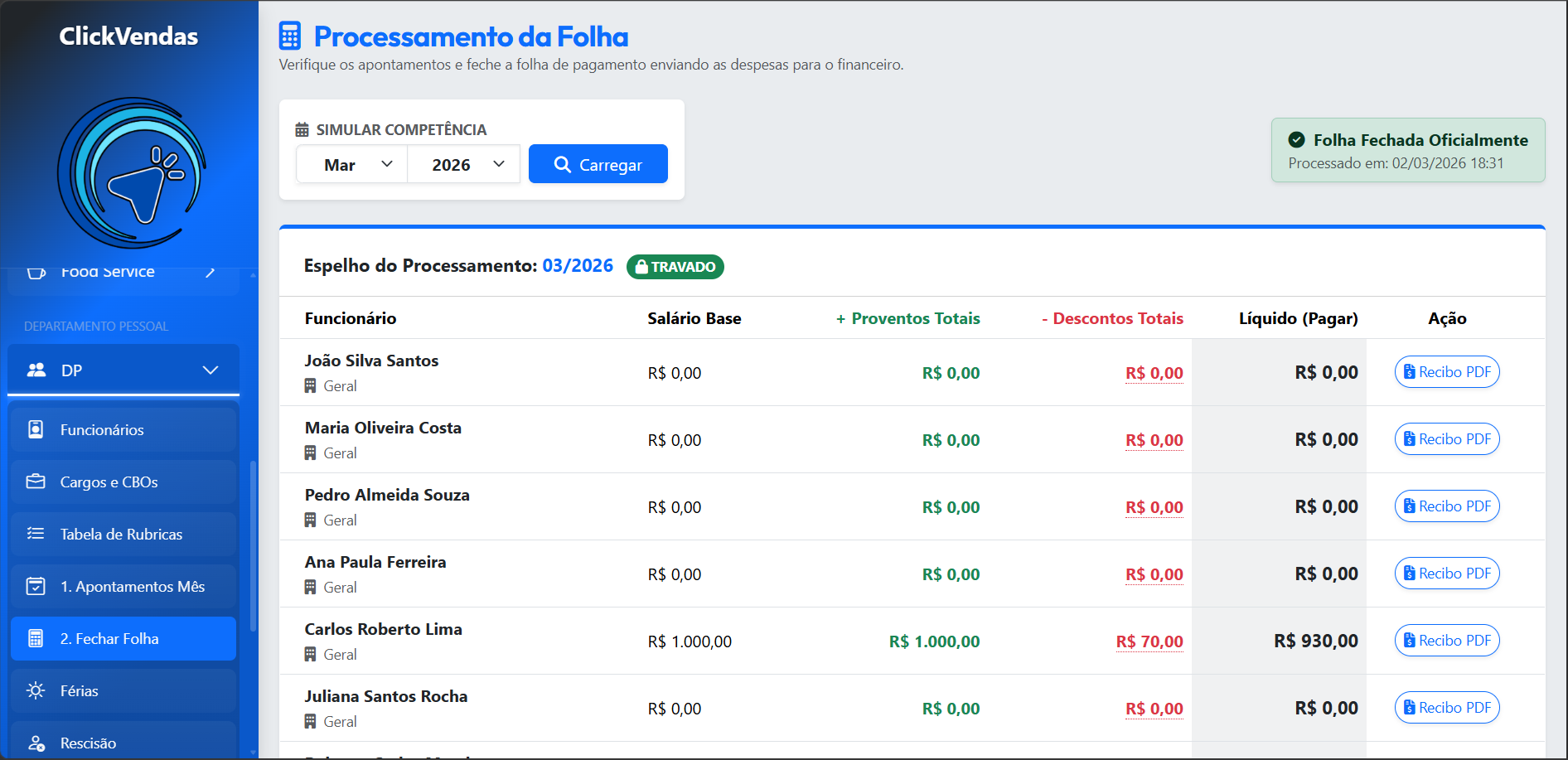Image resolution: width=1568 pixels, height=760 pixels.
Task: Click the Departamento Pessoal section label
Action: click(96, 327)
